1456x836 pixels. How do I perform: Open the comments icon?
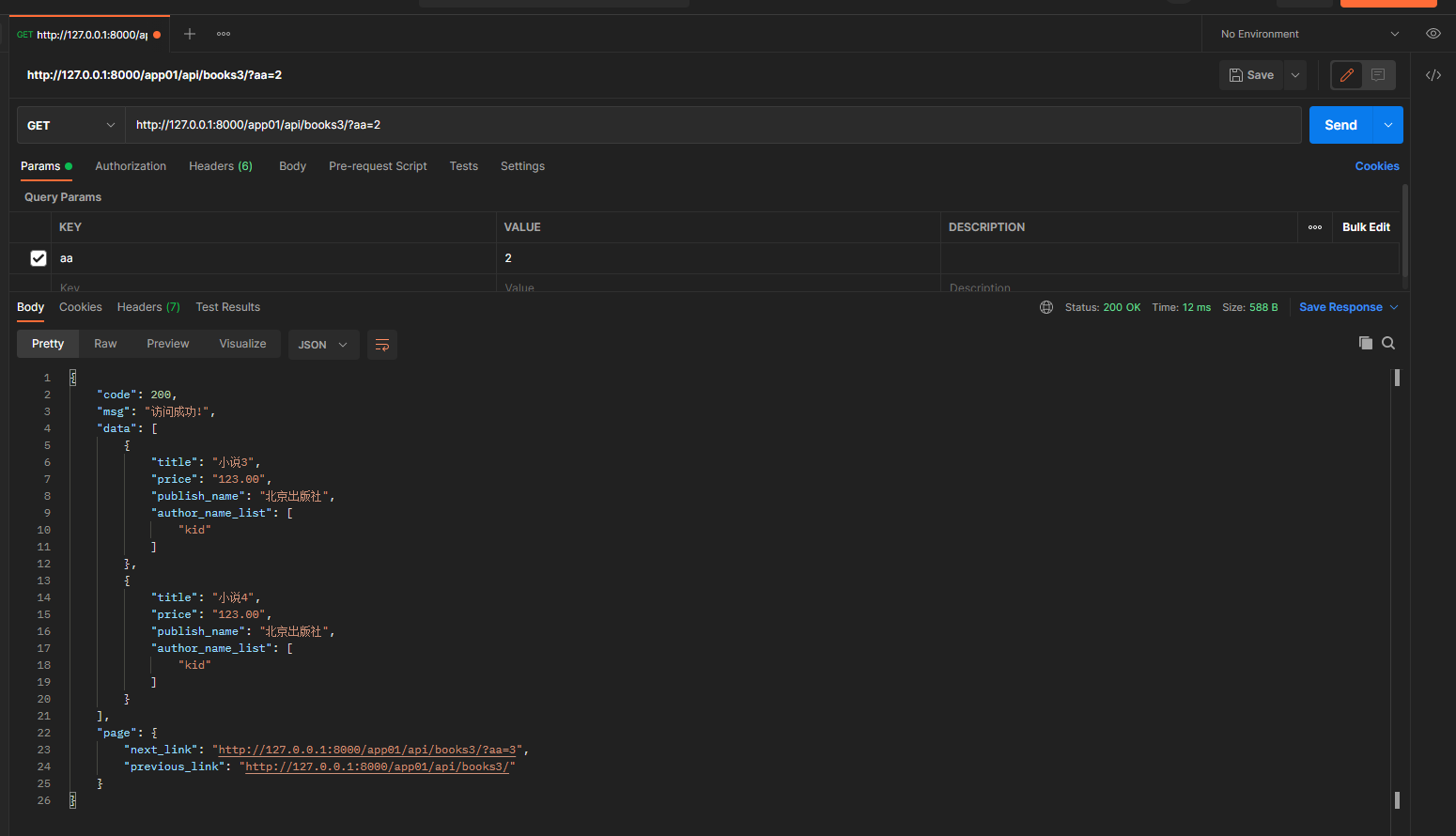click(1378, 75)
